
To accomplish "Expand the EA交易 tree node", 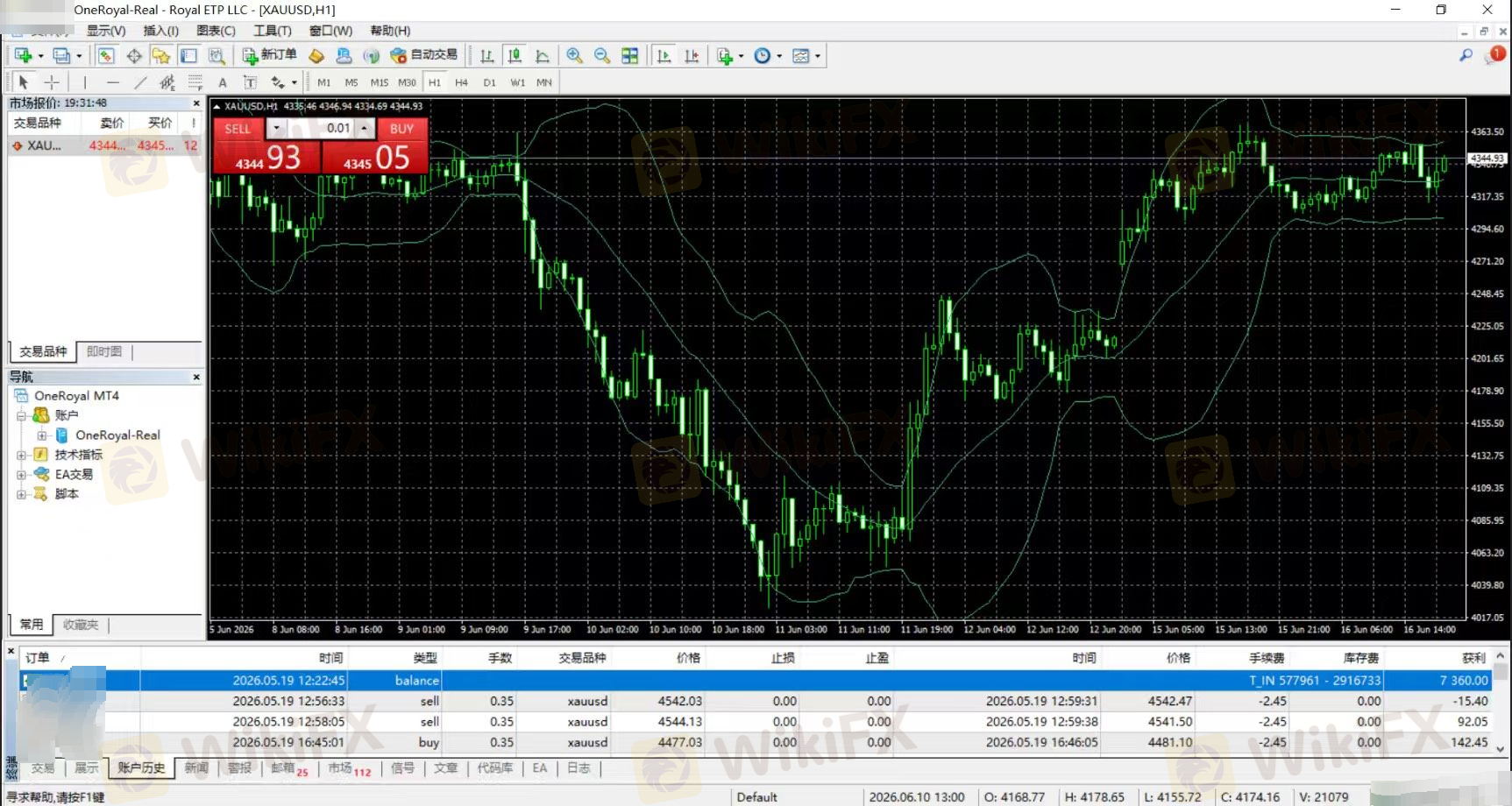I will click(x=21, y=475).
